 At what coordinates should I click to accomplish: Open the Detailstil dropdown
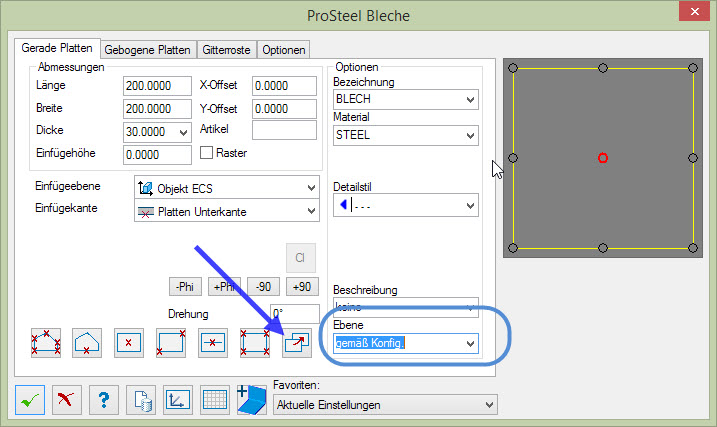point(406,206)
